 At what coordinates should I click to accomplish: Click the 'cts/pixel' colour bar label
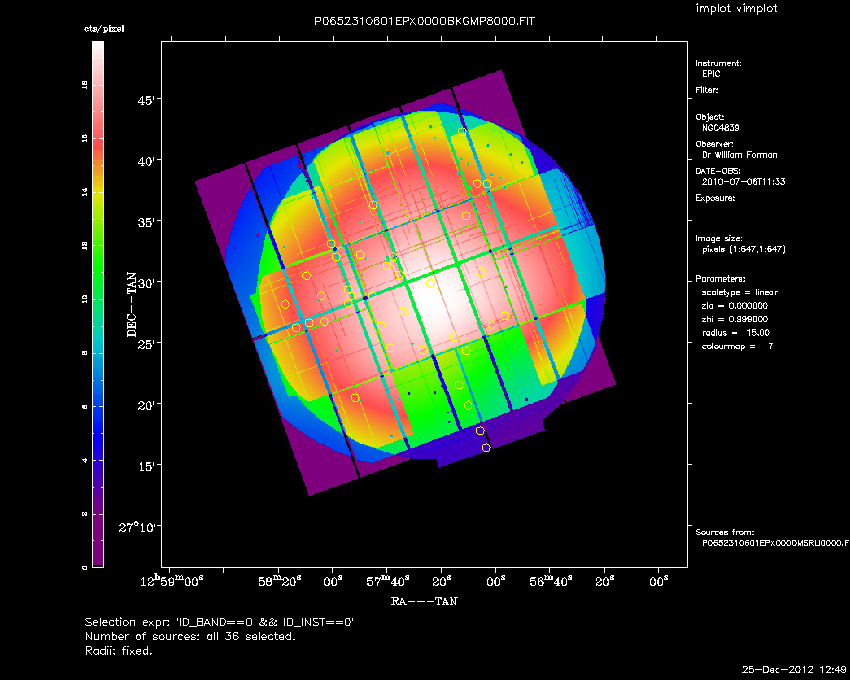[104, 29]
